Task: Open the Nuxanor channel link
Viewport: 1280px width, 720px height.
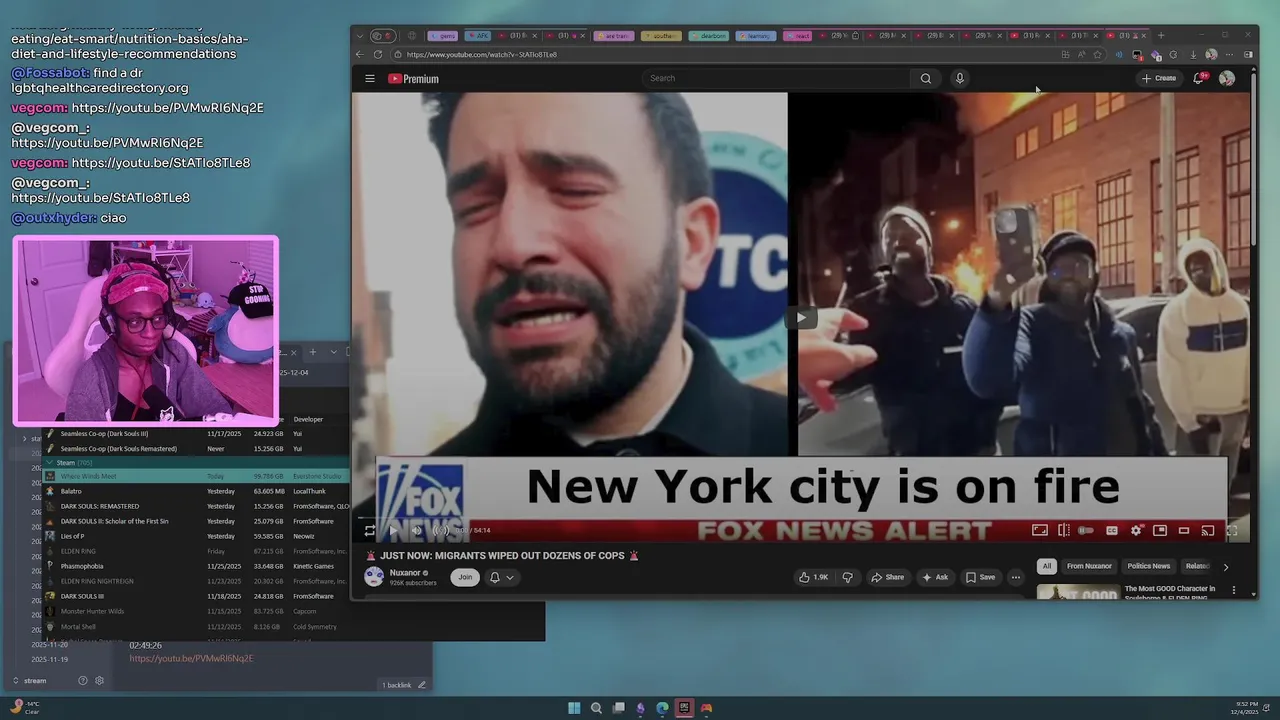Action: 405,573
